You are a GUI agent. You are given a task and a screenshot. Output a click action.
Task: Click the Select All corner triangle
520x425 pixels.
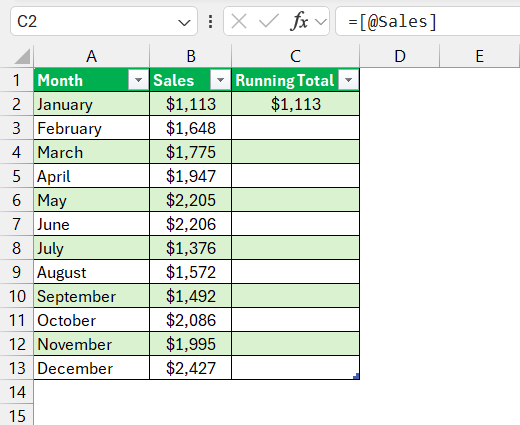[22, 56]
